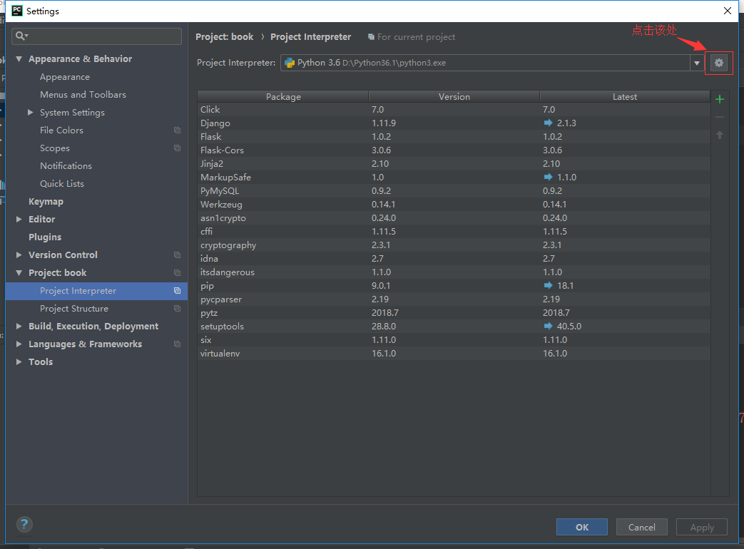Click pip's update-available arrow icon
744x549 pixels.
[548, 286]
